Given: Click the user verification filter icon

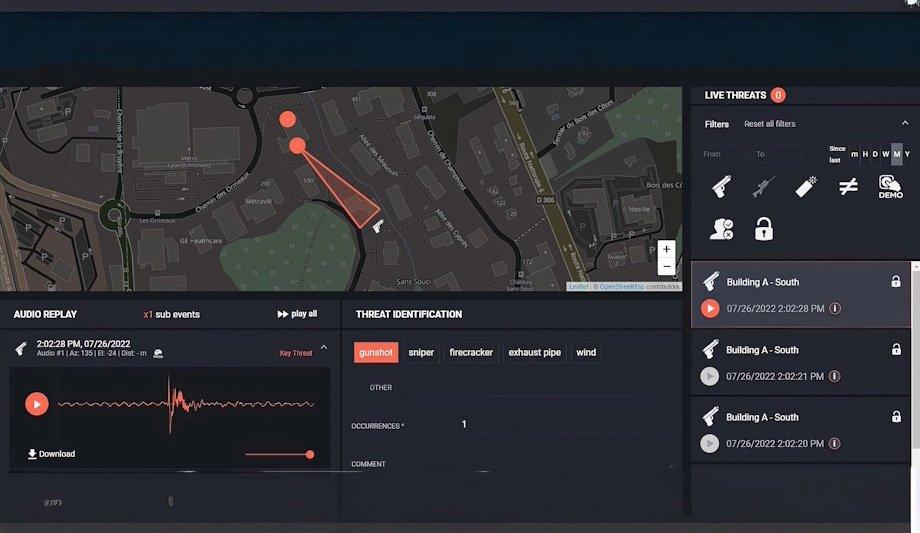Looking at the screenshot, I should (721, 229).
